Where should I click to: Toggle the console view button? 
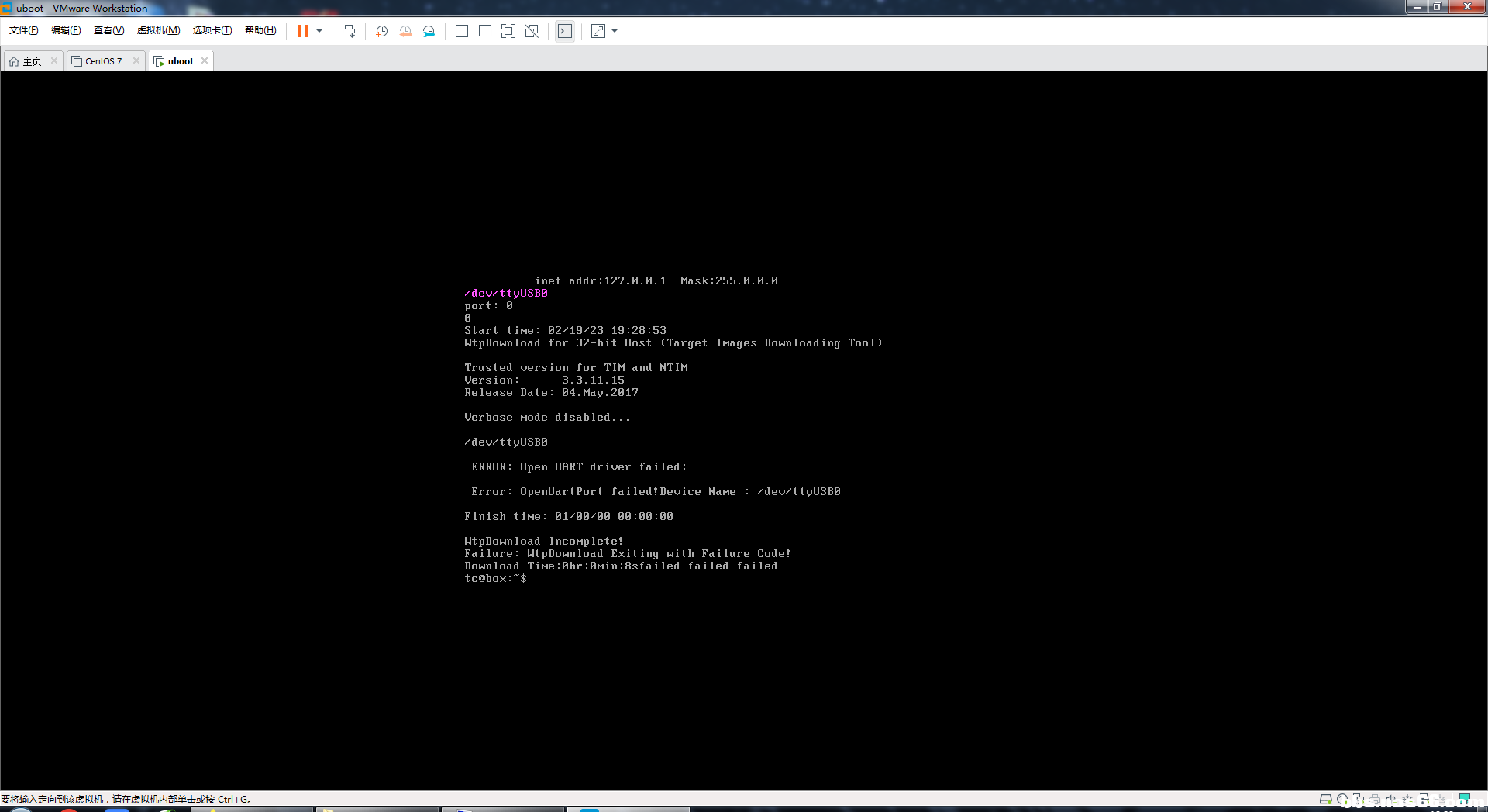click(x=565, y=31)
